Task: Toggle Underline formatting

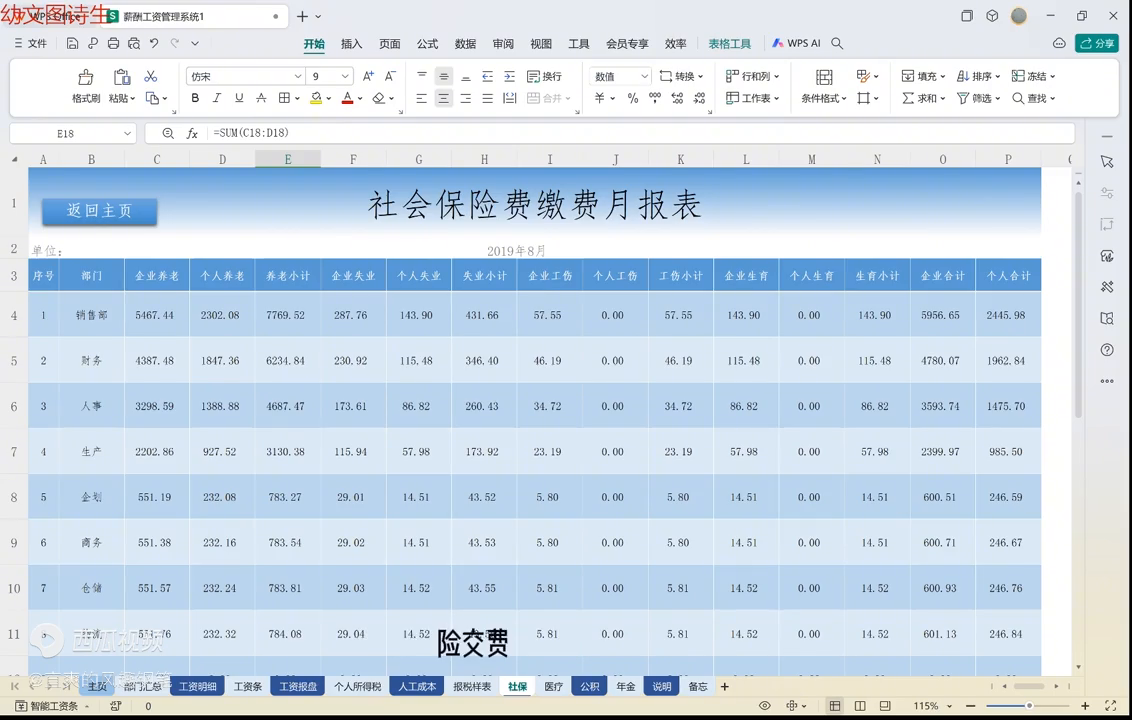Action: [239, 98]
